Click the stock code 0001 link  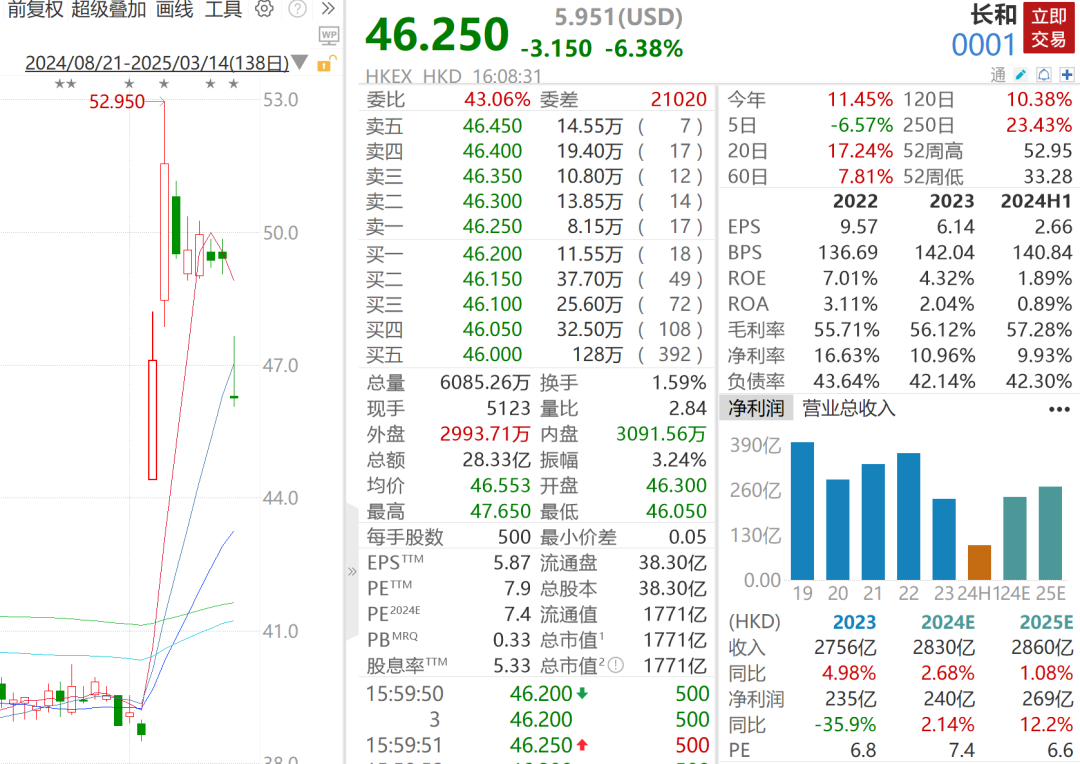[983, 45]
